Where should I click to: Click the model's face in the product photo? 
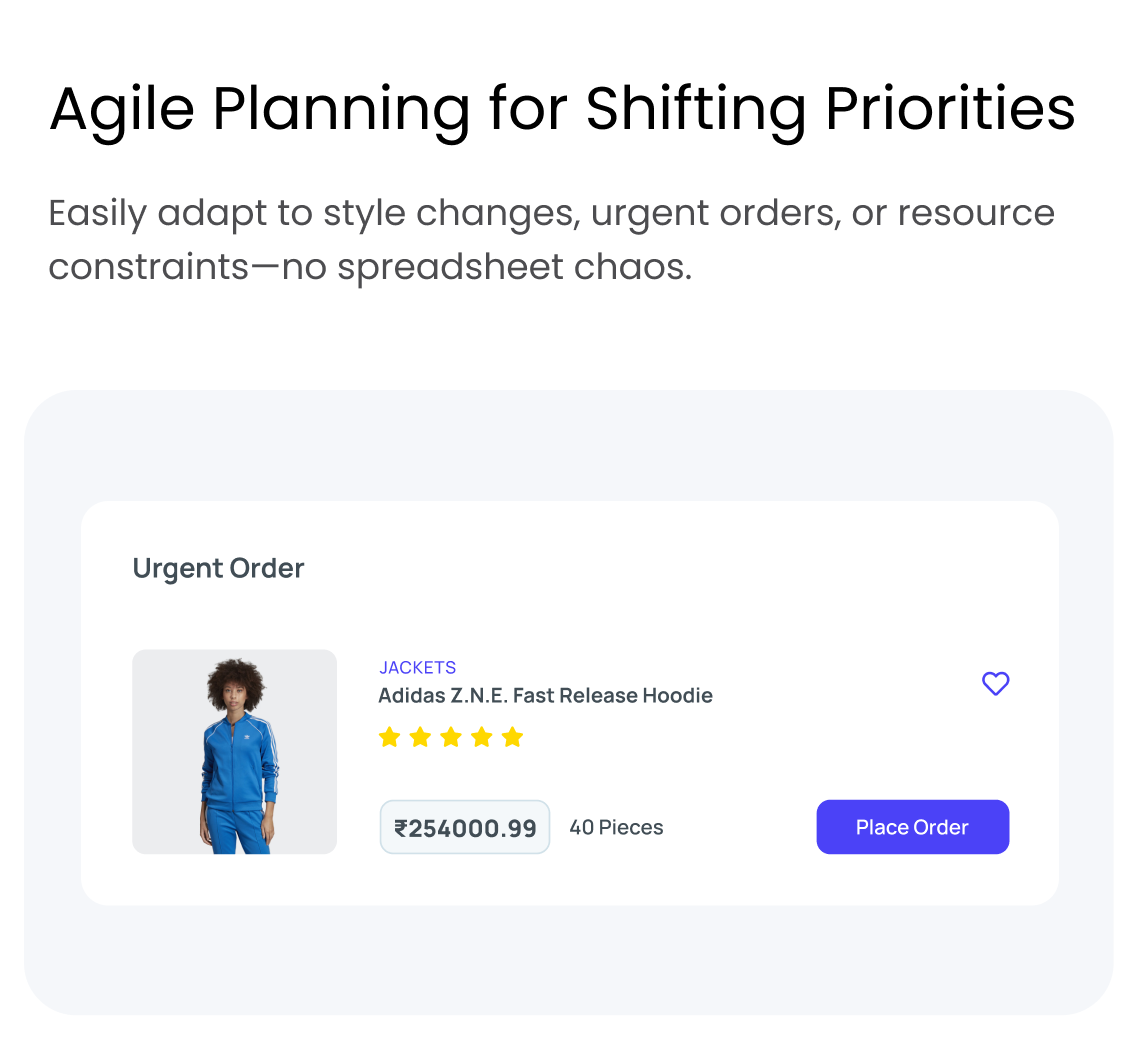[x=235, y=695]
